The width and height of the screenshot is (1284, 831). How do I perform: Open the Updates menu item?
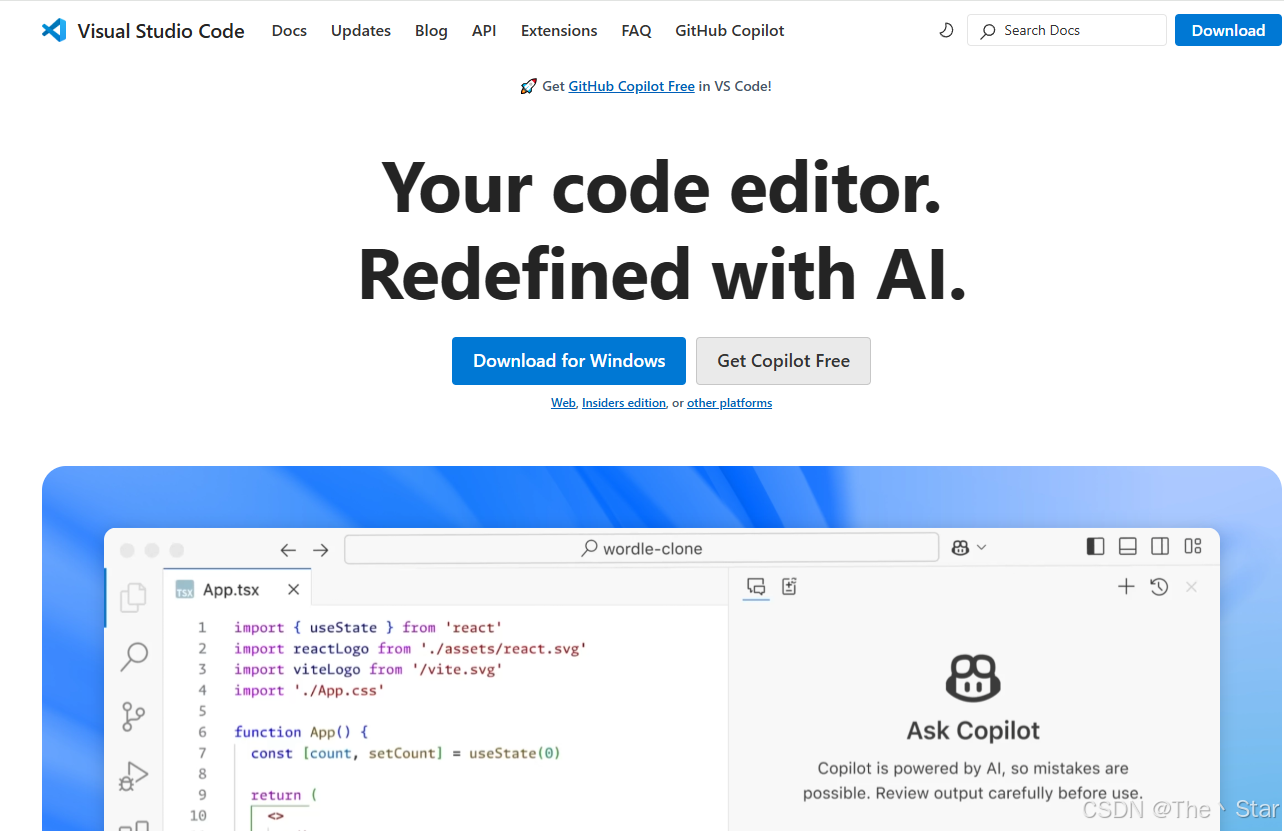(x=361, y=31)
